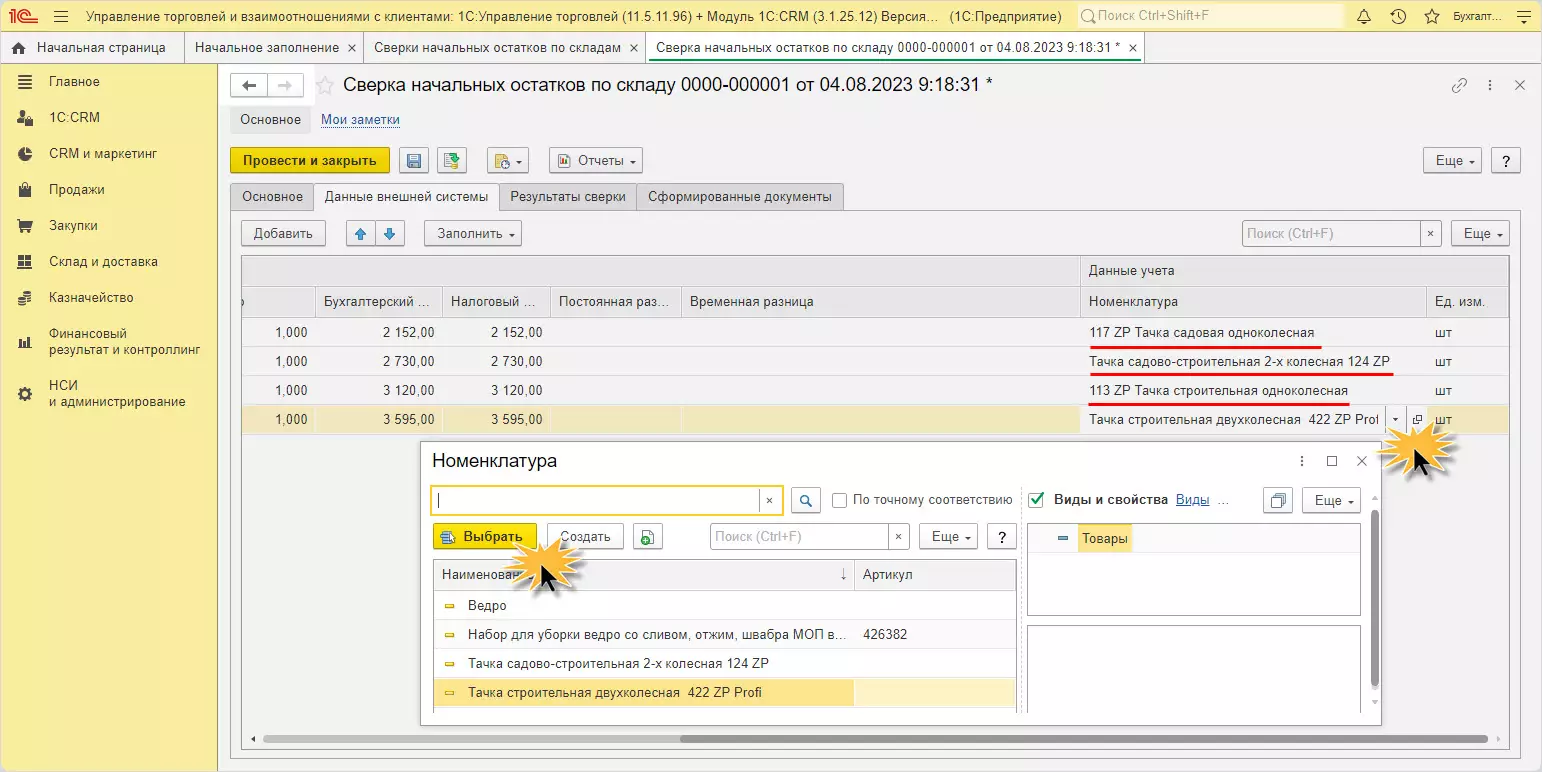Click the magnifier search button in Номенклатура
1542x772 pixels.
tap(806, 500)
